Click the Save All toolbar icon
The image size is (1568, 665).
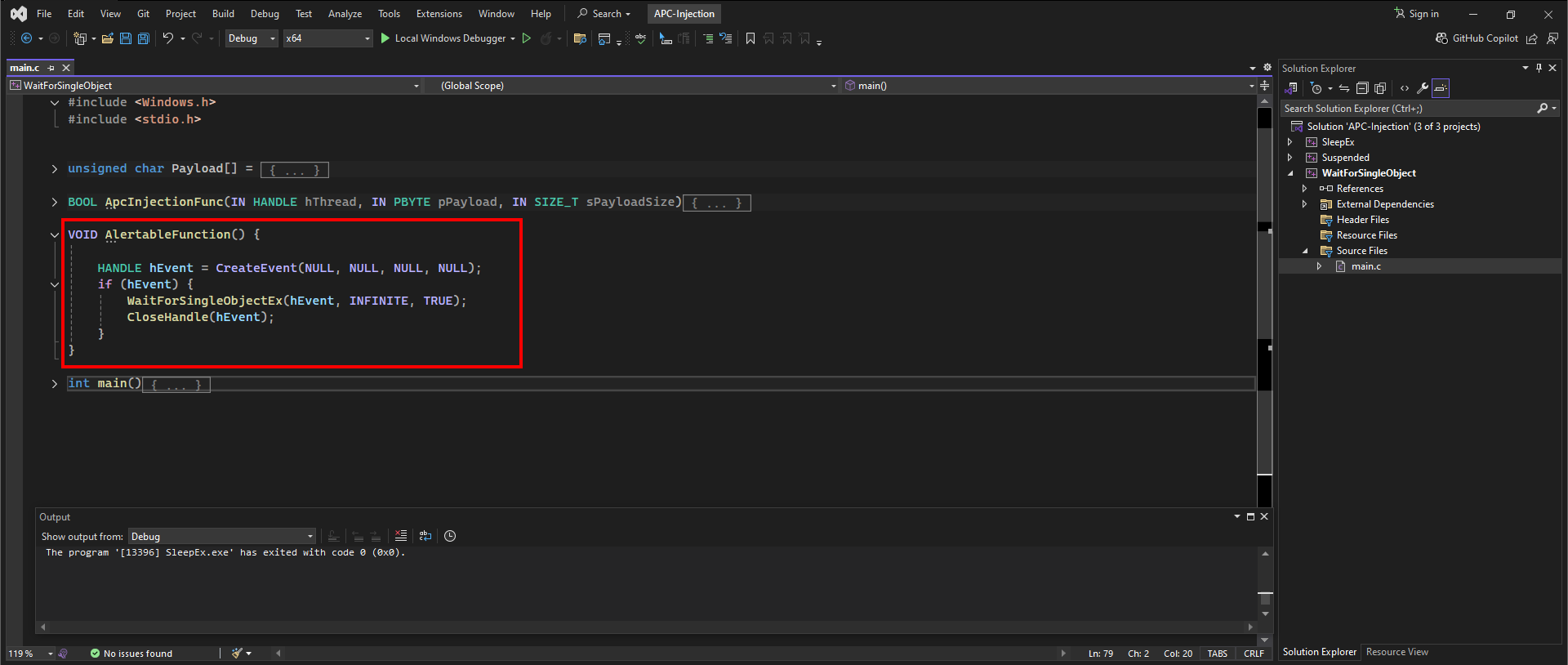[x=144, y=38]
